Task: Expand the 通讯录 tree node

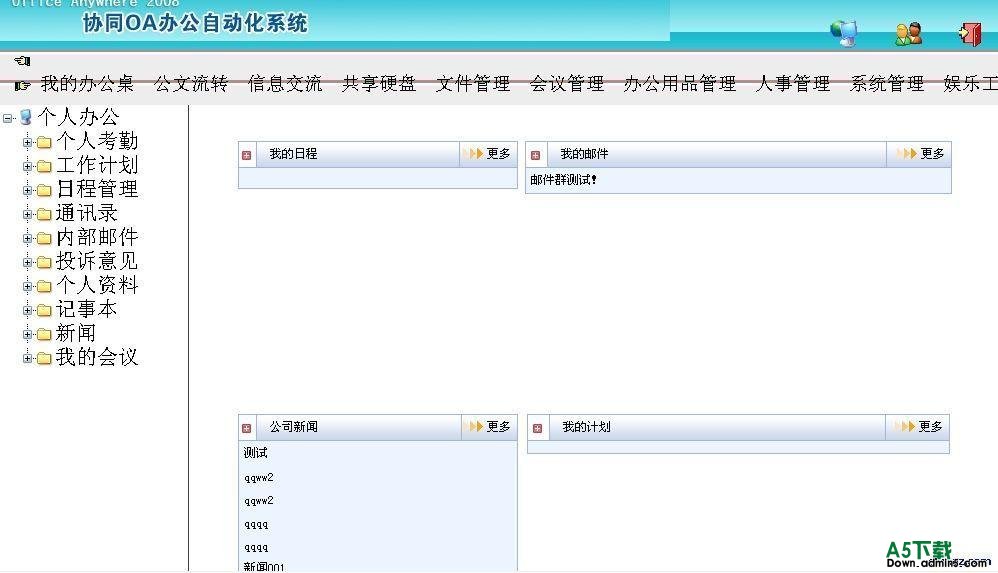Action: [x=27, y=215]
